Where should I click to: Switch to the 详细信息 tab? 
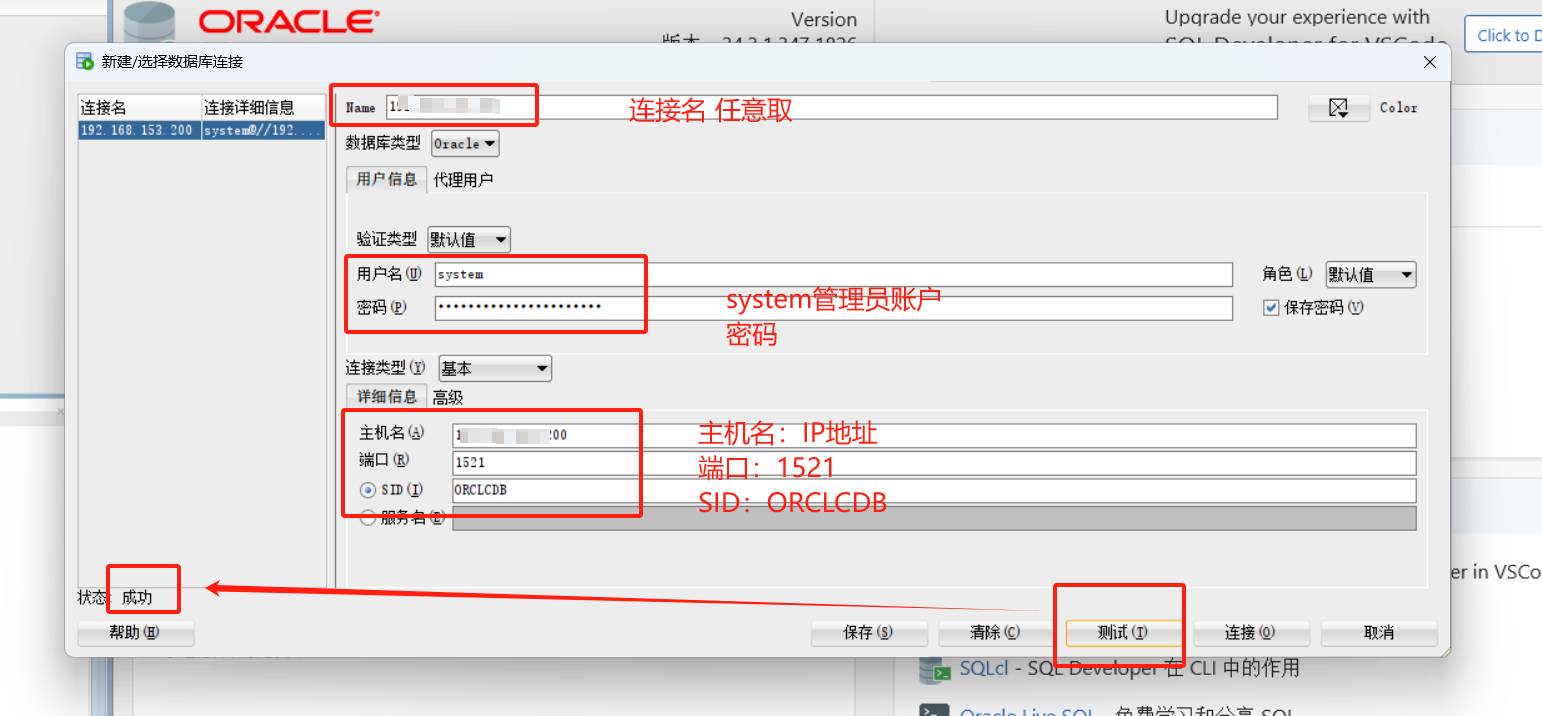386,397
